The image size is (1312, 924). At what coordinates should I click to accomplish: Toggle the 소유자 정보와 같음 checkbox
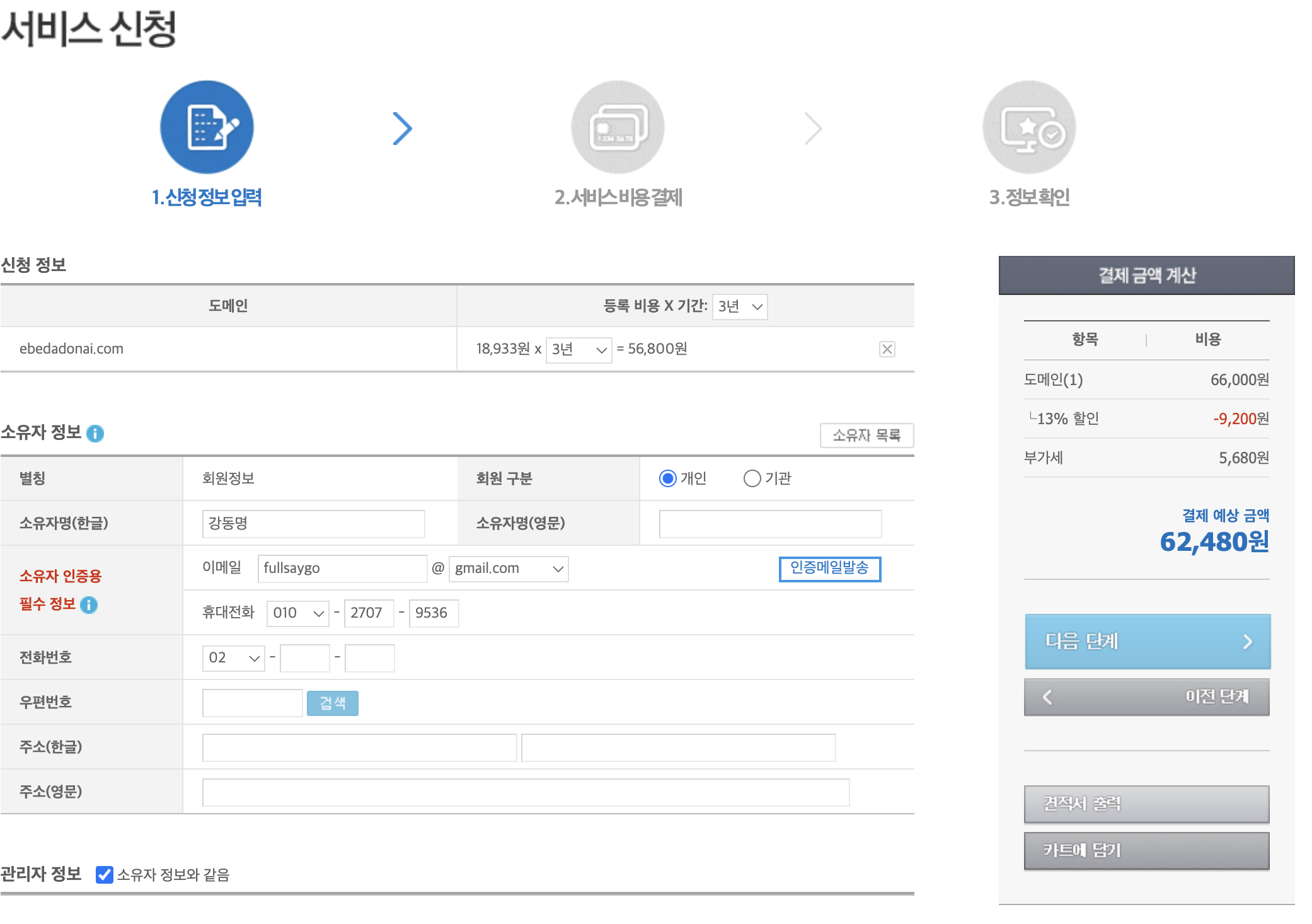[x=105, y=874]
